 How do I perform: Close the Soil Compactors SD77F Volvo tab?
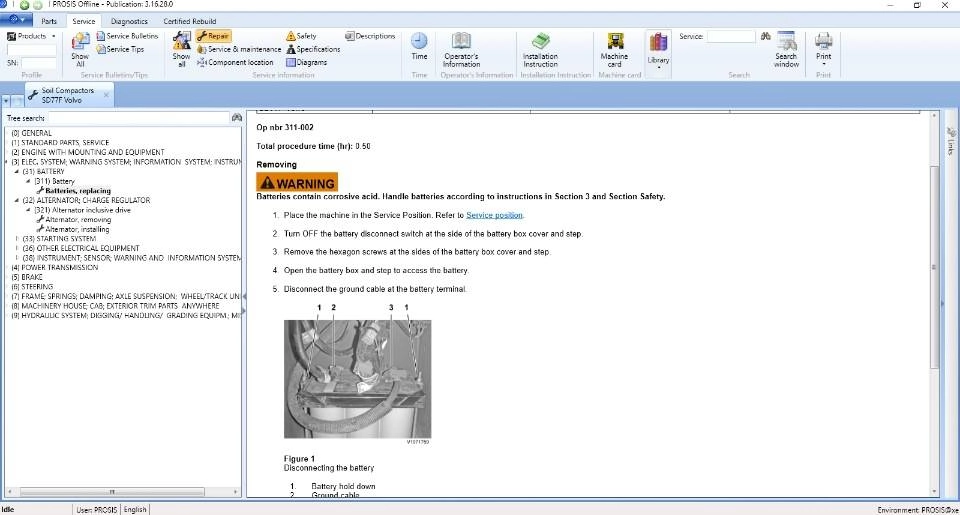click(106, 95)
